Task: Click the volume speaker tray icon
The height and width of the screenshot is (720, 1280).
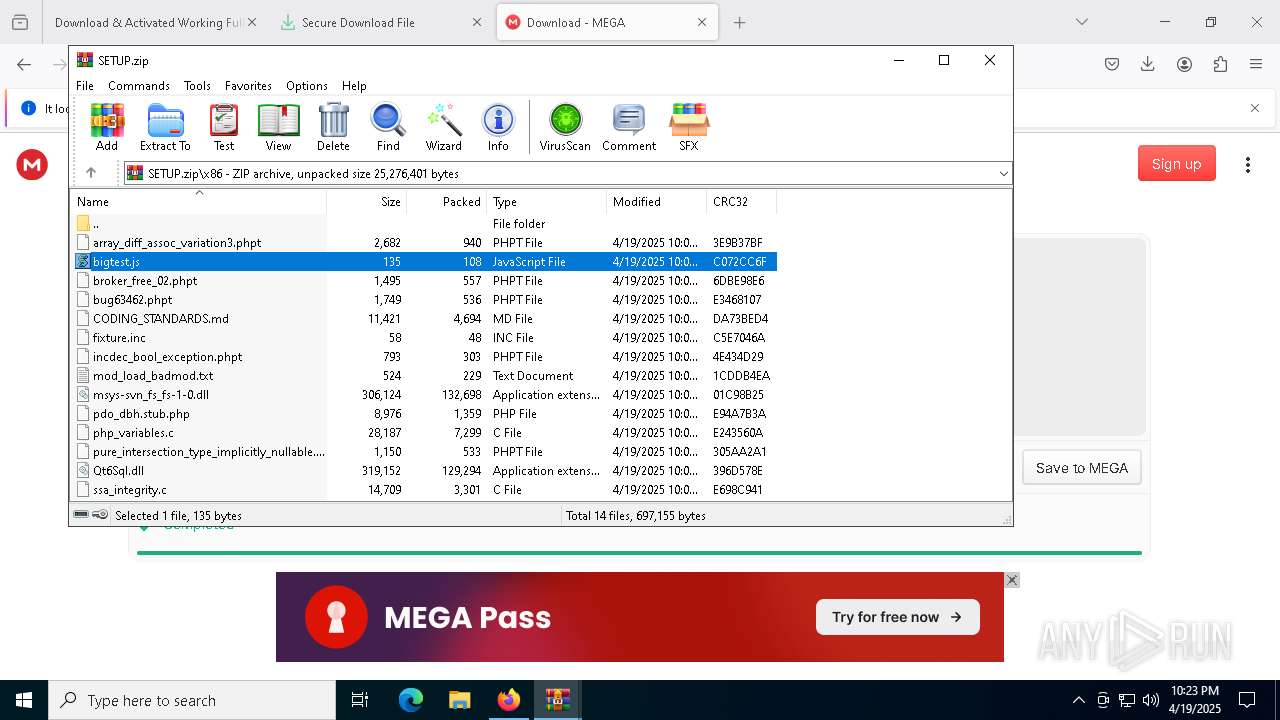Action: pos(1151,700)
